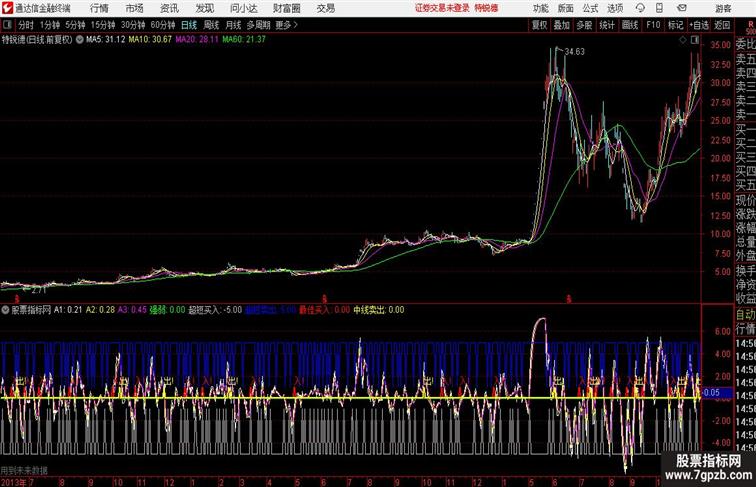Image resolution: width=756 pixels, height=487 pixels.
Task: Open the 公式 menu
Action: click(x=590, y=8)
